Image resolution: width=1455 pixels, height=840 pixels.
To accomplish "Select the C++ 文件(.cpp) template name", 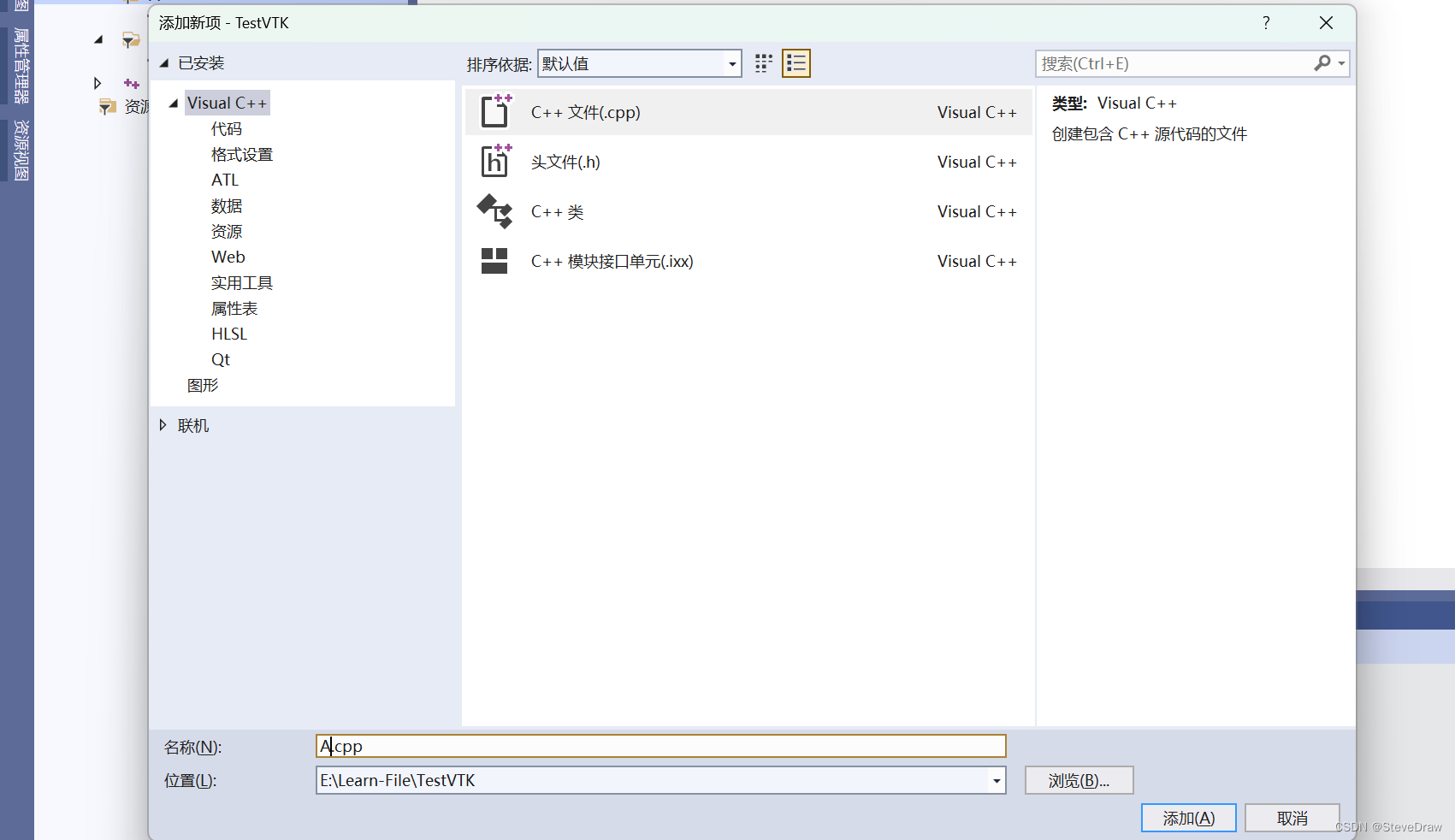I will [x=586, y=112].
